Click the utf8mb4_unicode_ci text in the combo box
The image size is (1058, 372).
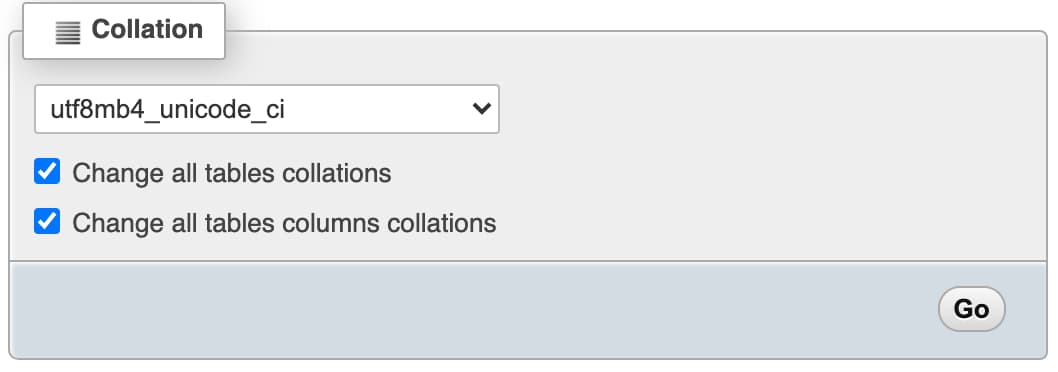pos(167,109)
